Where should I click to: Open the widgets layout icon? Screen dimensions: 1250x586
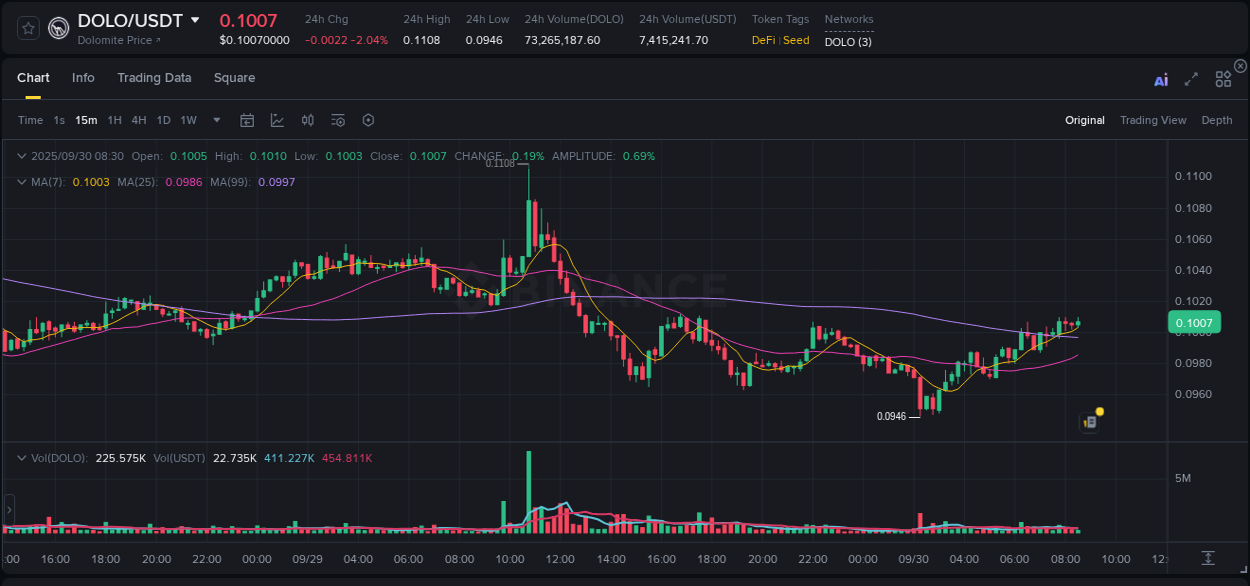[x=1223, y=79]
